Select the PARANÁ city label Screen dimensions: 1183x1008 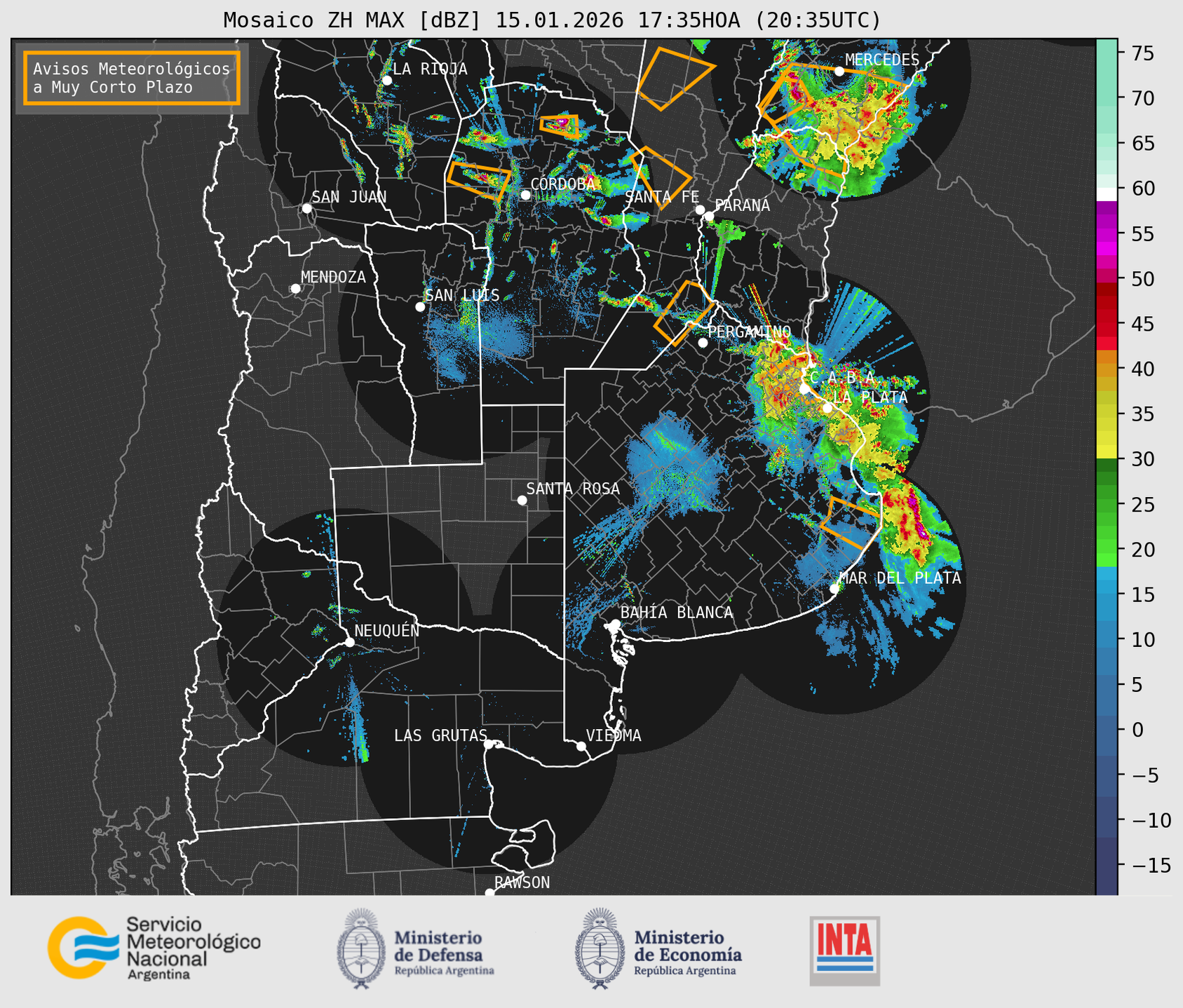tap(742, 205)
